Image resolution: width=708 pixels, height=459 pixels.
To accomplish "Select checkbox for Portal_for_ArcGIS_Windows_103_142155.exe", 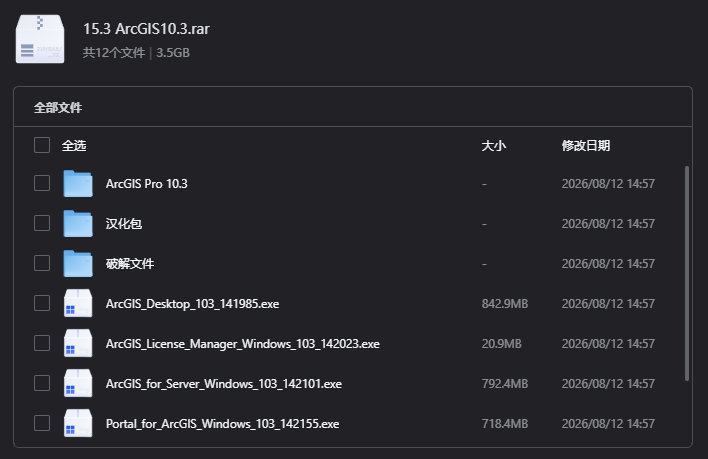I will click(42, 423).
